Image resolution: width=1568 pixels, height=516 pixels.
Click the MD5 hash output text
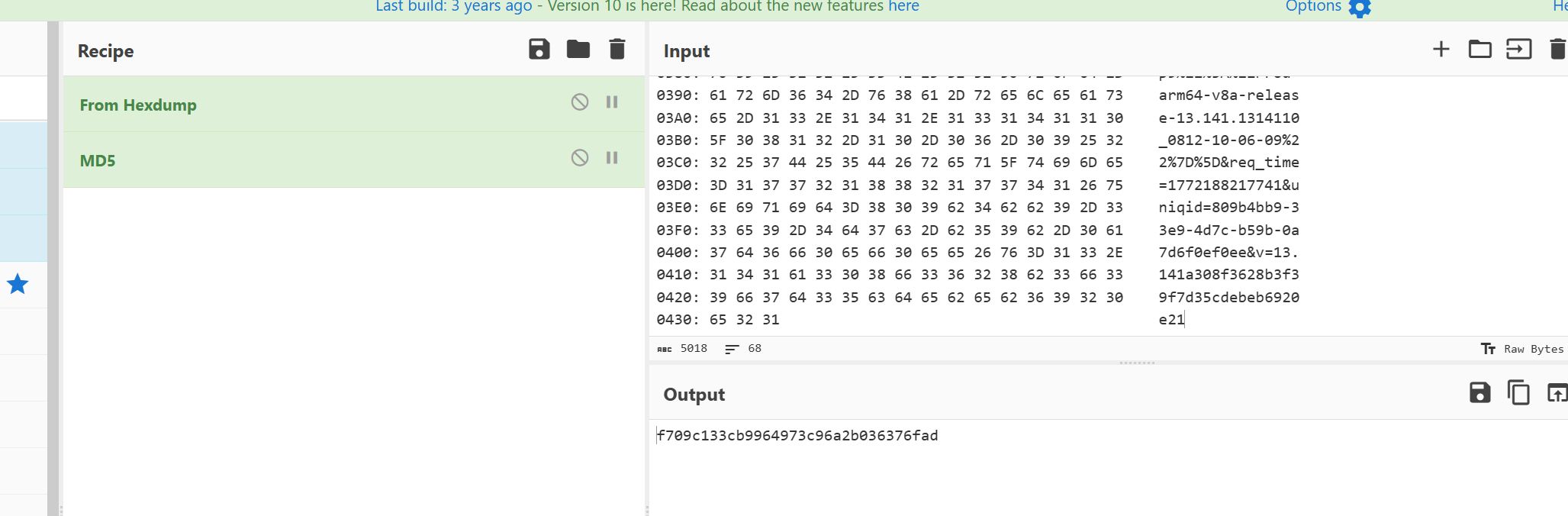click(x=797, y=436)
